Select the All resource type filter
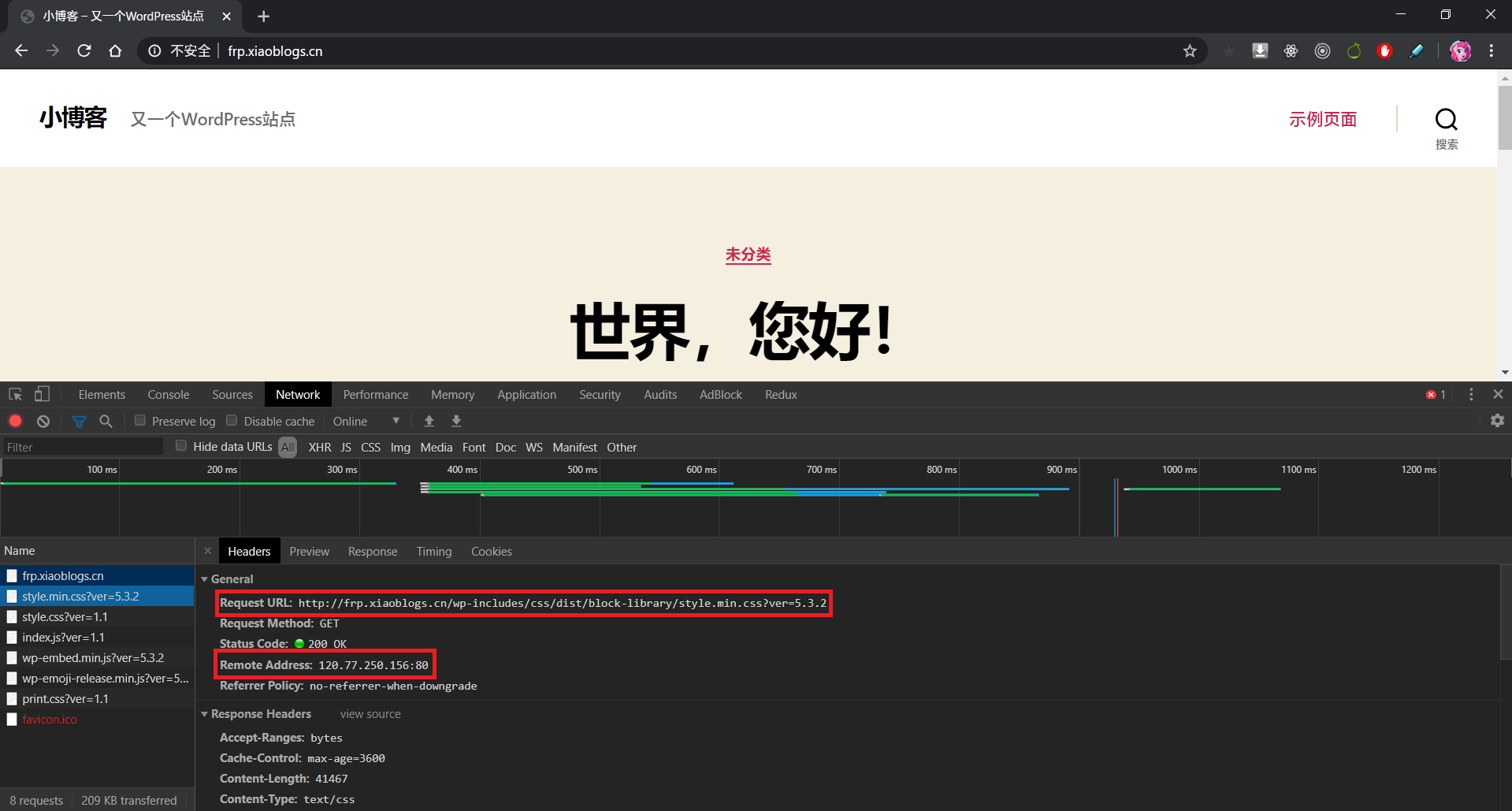The height and width of the screenshot is (811, 1512). 288,447
